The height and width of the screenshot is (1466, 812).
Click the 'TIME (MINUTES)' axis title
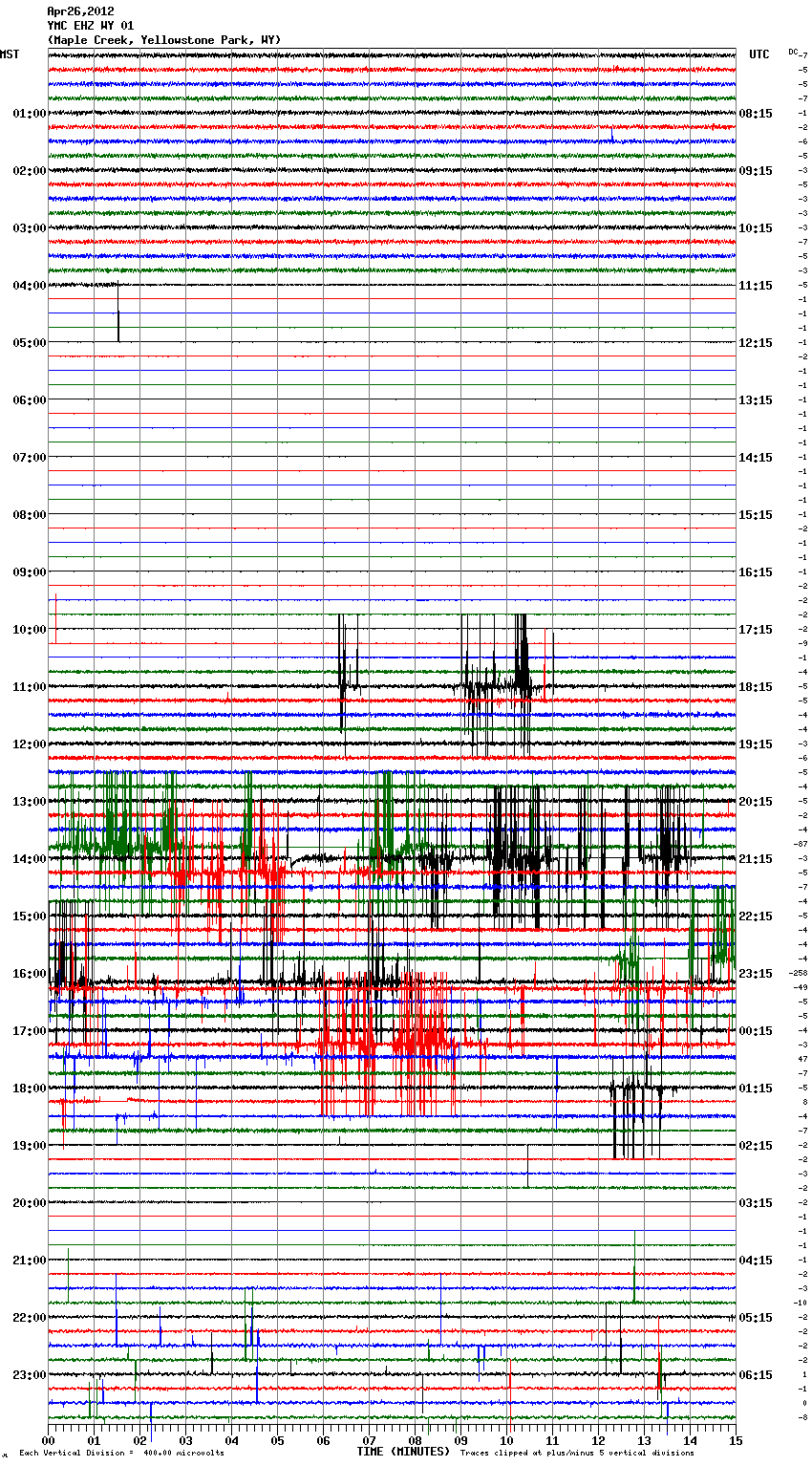[x=403, y=1452]
